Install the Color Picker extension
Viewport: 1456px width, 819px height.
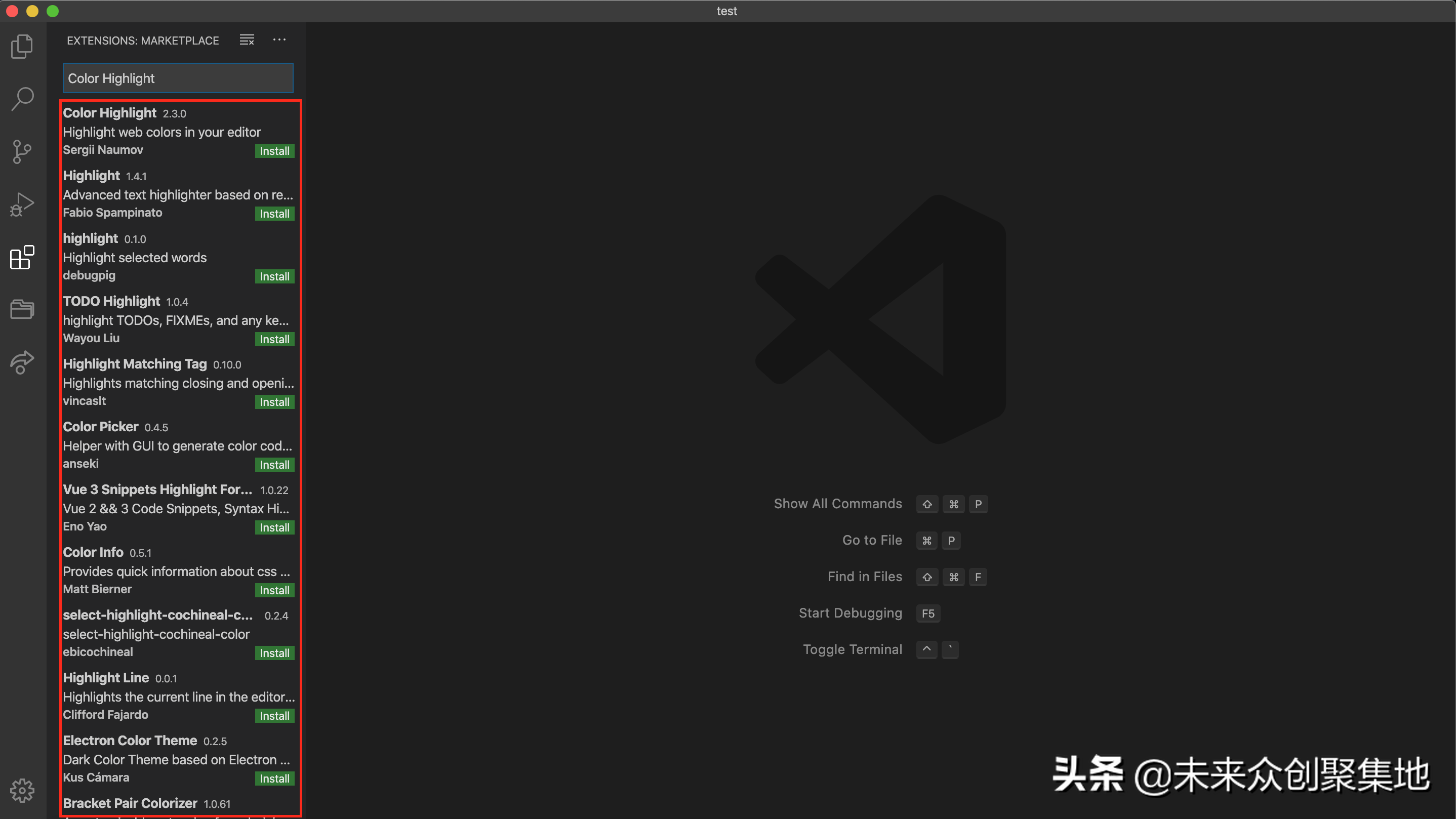tap(274, 465)
